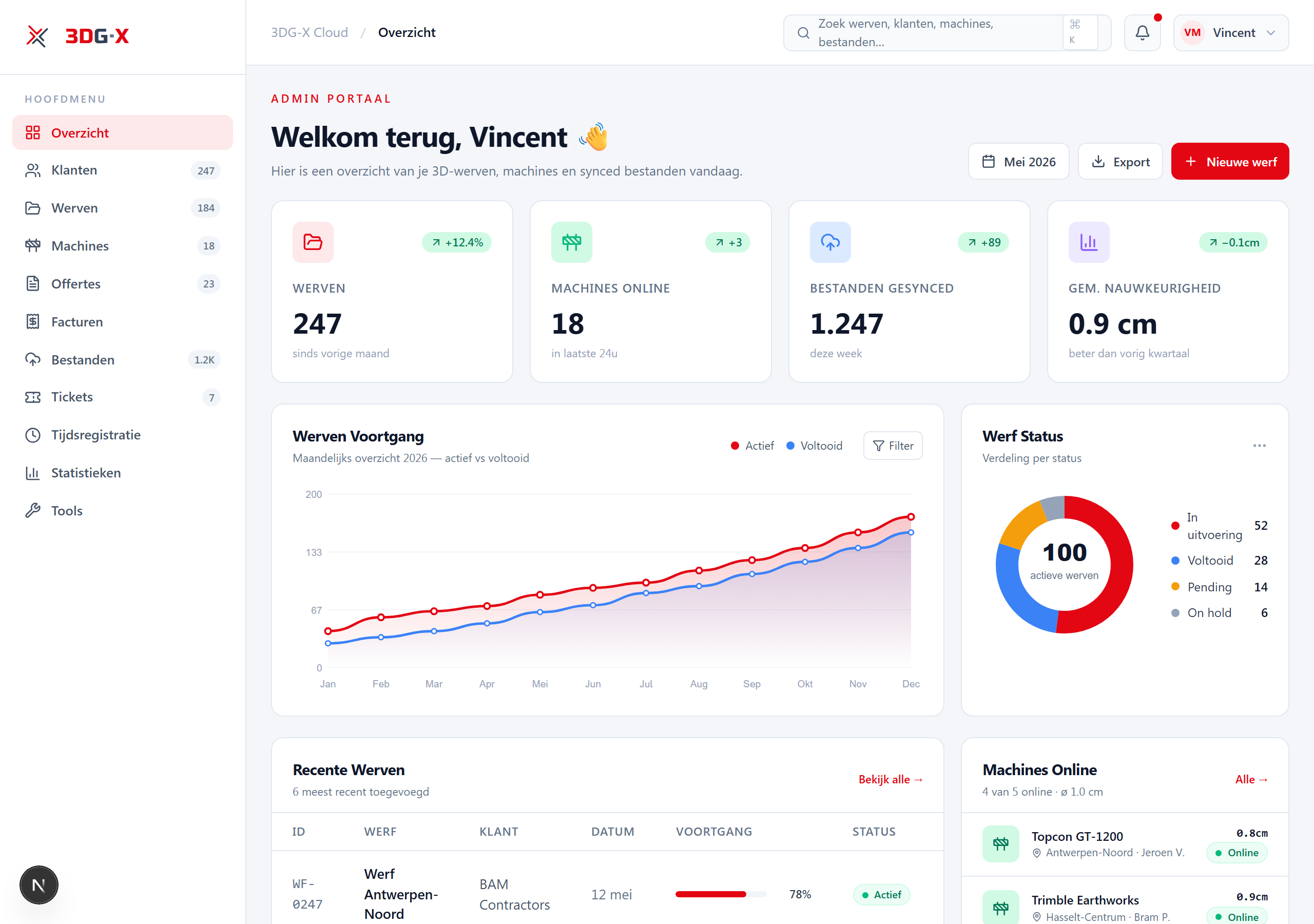Click the Jan data point on the Actief line
The width and height of the screenshot is (1314, 924).
coord(328,631)
